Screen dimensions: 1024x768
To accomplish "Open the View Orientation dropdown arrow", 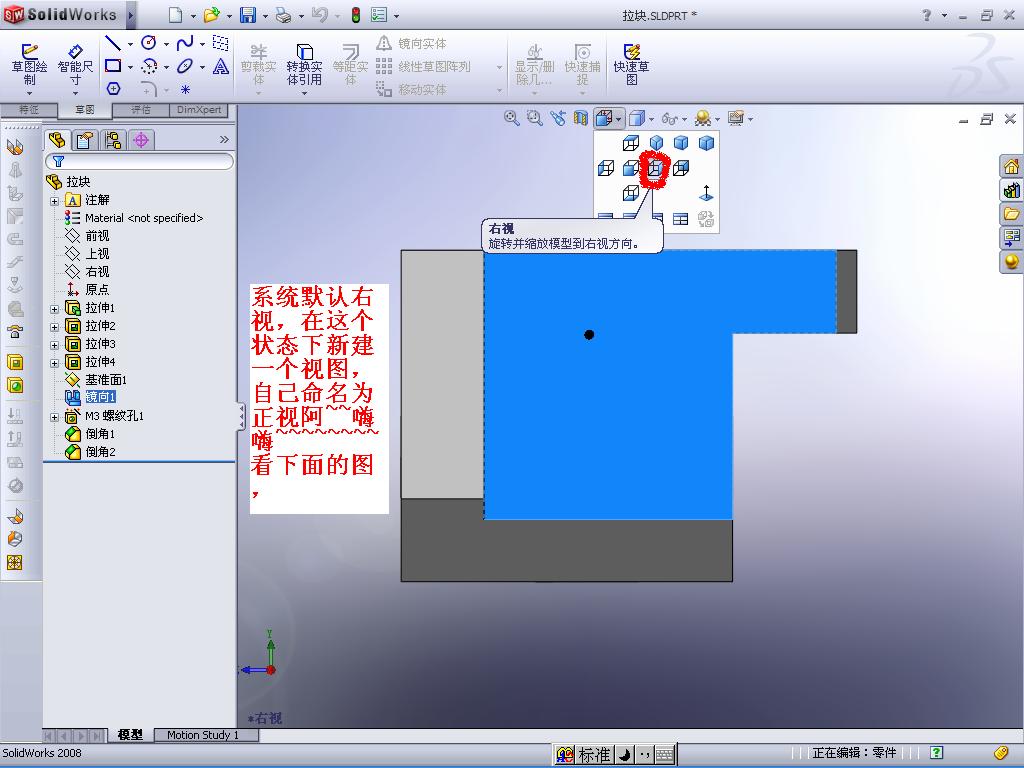I will click(618, 120).
